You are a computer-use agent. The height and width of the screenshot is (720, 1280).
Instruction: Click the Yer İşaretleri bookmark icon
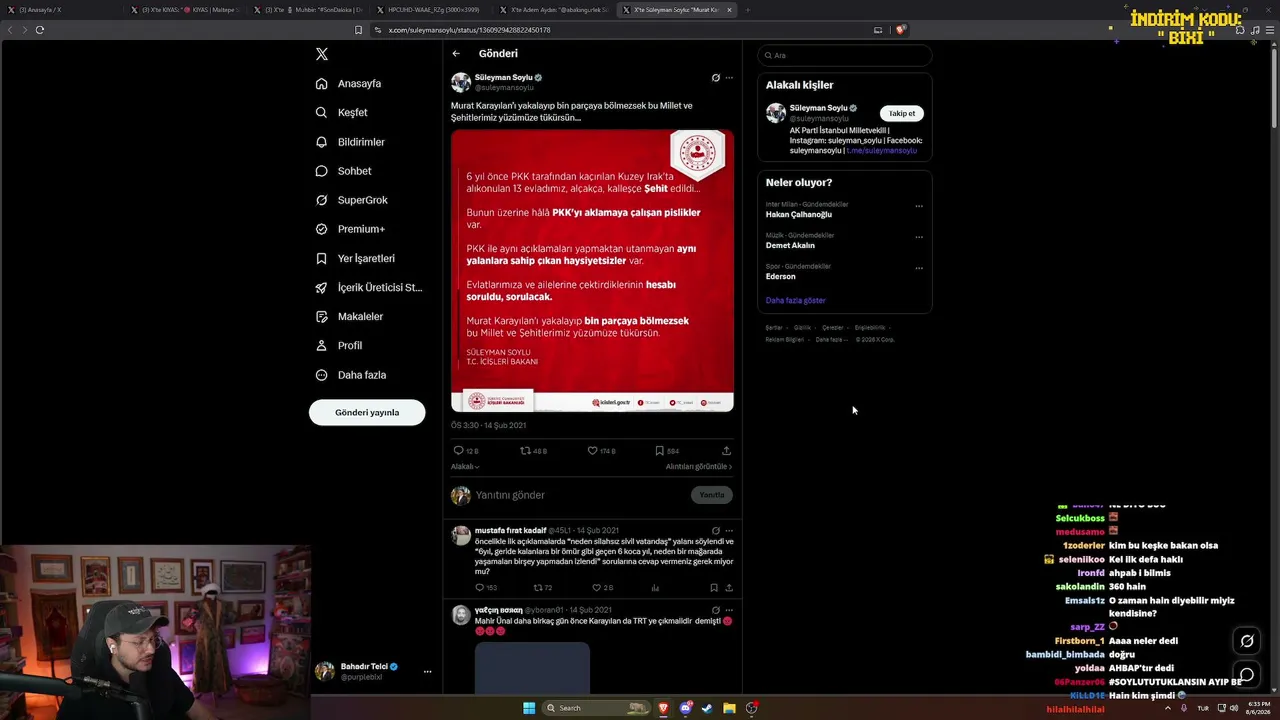(x=321, y=258)
